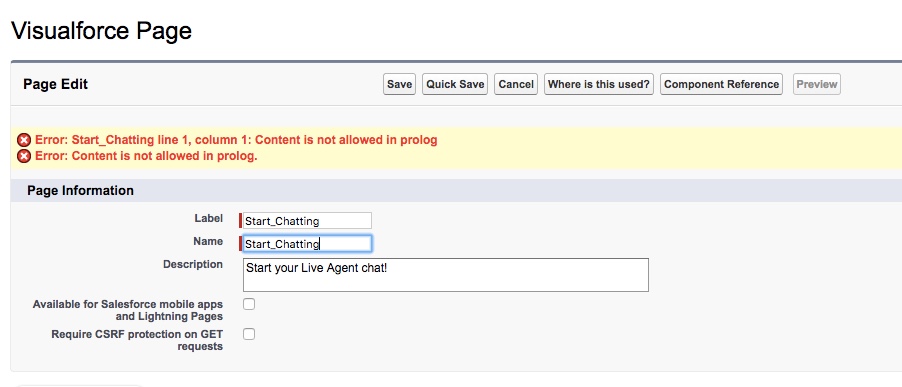The image size is (902, 387).
Task: Choose Quick Save for the page
Action: 455,84
